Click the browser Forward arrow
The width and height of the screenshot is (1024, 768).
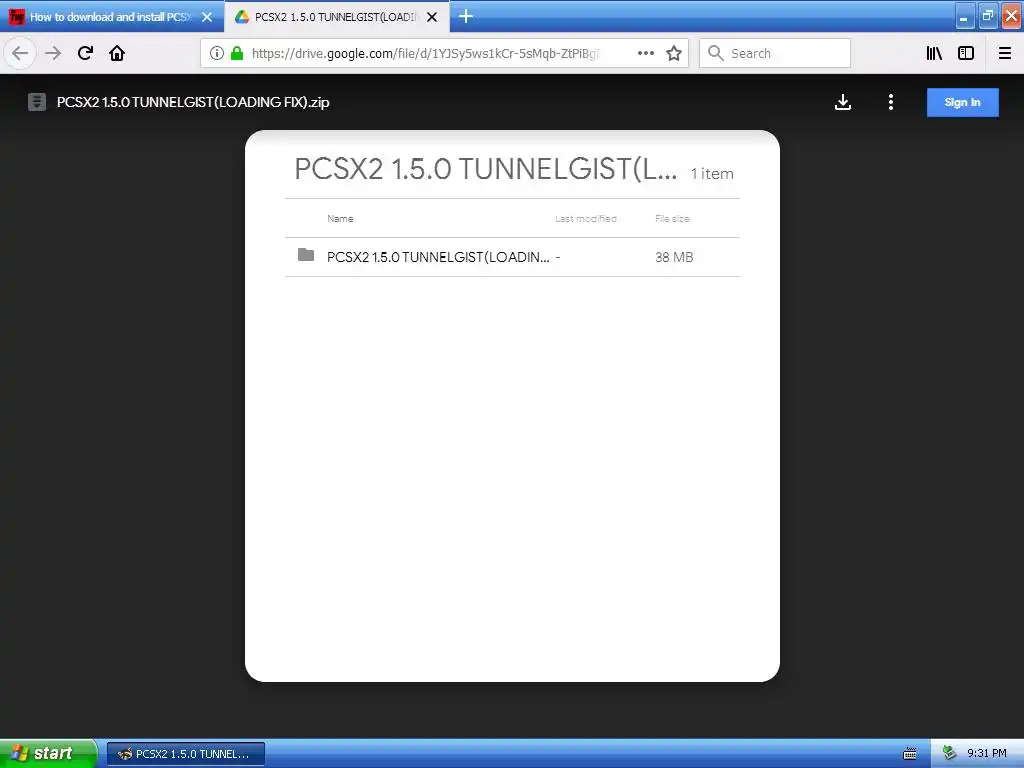53,54
